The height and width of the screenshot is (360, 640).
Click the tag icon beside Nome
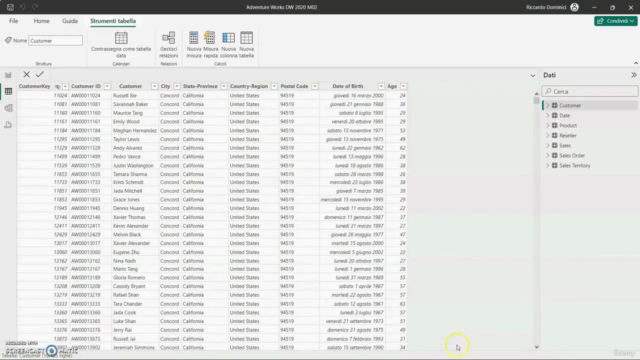coord(8,40)
